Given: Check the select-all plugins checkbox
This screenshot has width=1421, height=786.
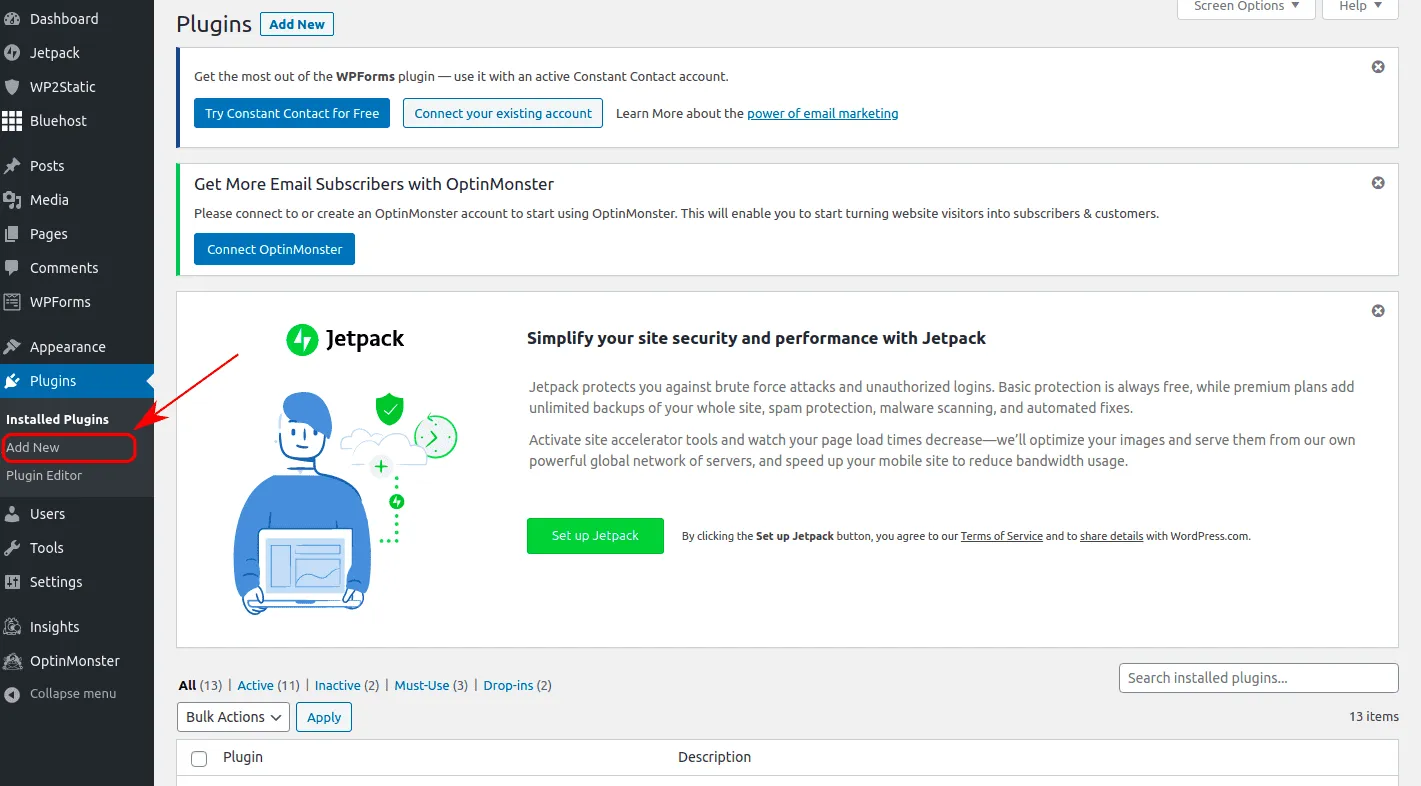Looking at the screenshot, I should (199, 758).
